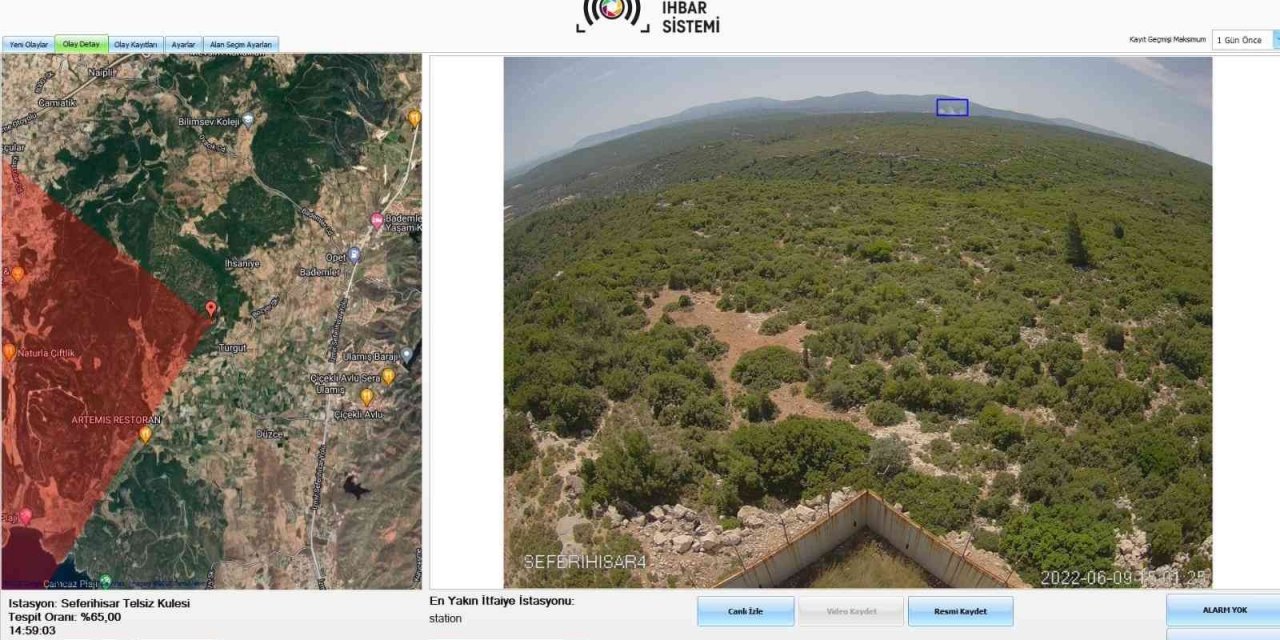The image size is (1280, 640).
Task: Select the Bilimsev Koleji school marker
Action: tap(247, 120)
